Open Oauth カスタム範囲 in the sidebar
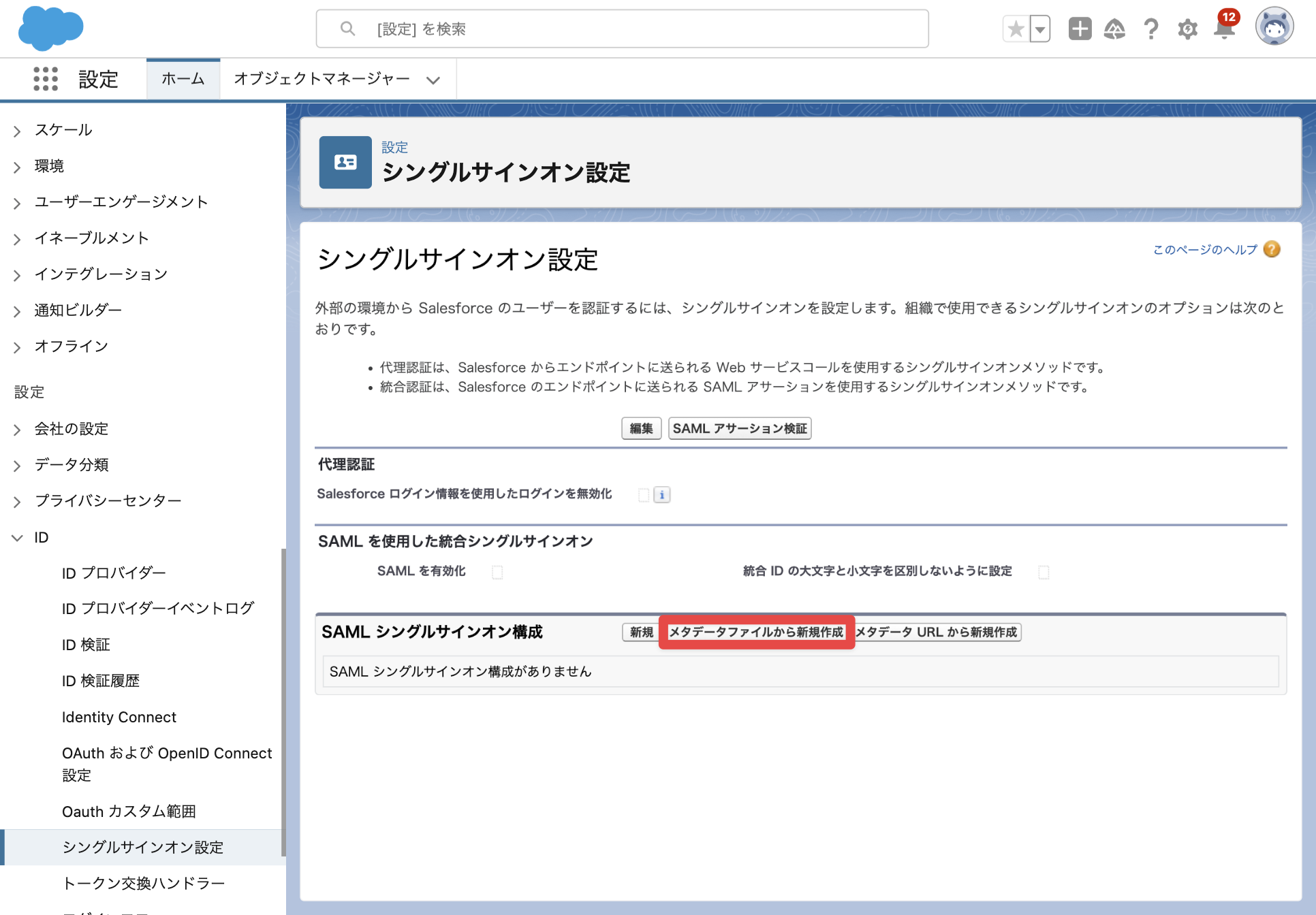This screenshot has width=1316, height=915. [x=129, y=812]
